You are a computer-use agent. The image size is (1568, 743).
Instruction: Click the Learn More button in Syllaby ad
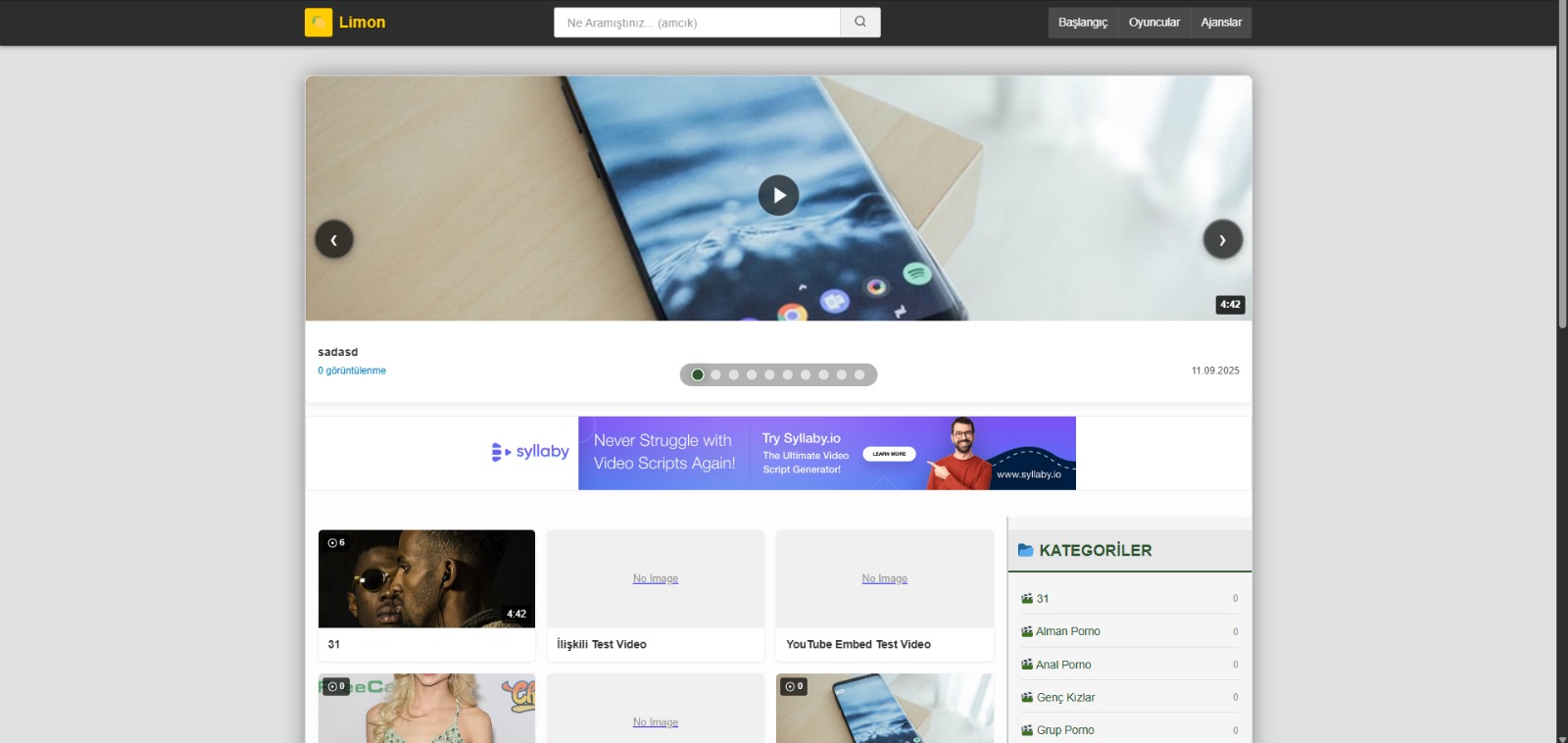tap(889, 454)
